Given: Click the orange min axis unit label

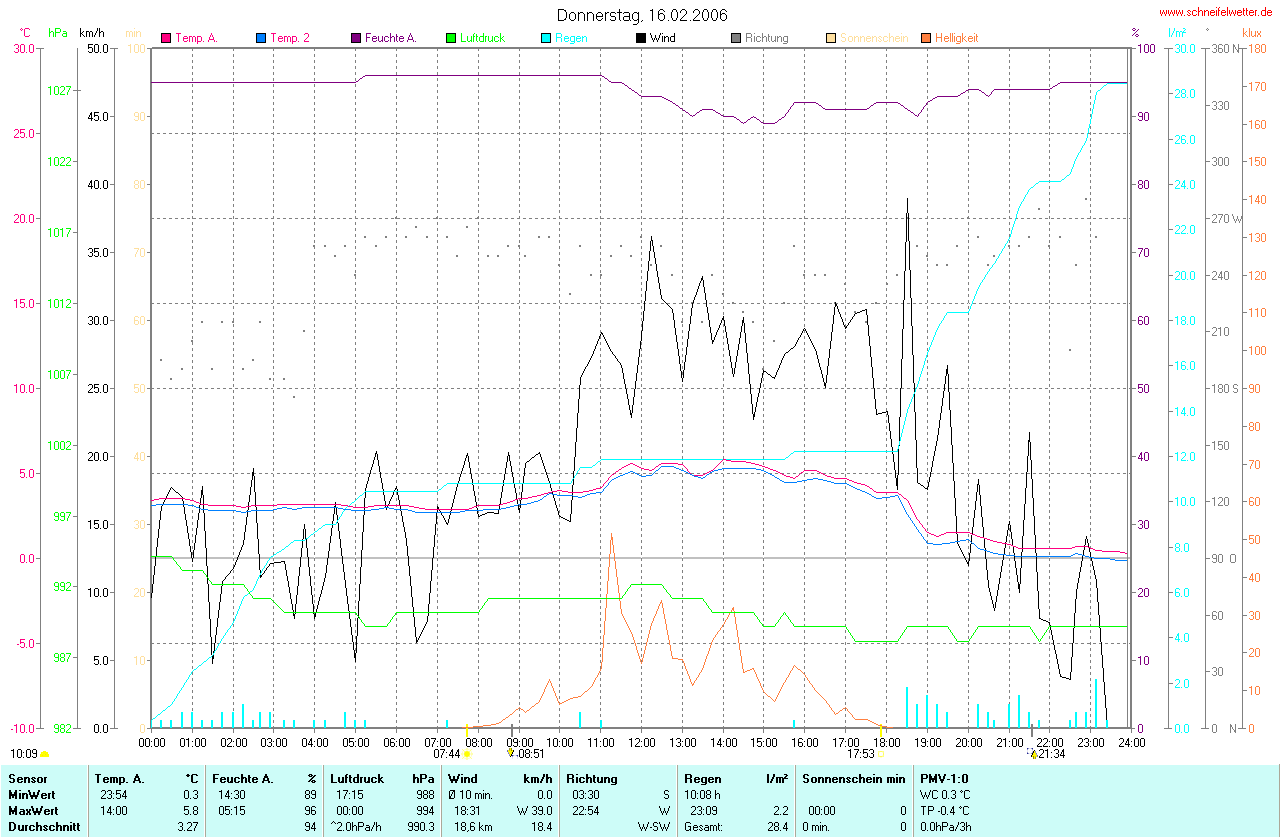Looking at the screenshot, I should coord(133,33).
